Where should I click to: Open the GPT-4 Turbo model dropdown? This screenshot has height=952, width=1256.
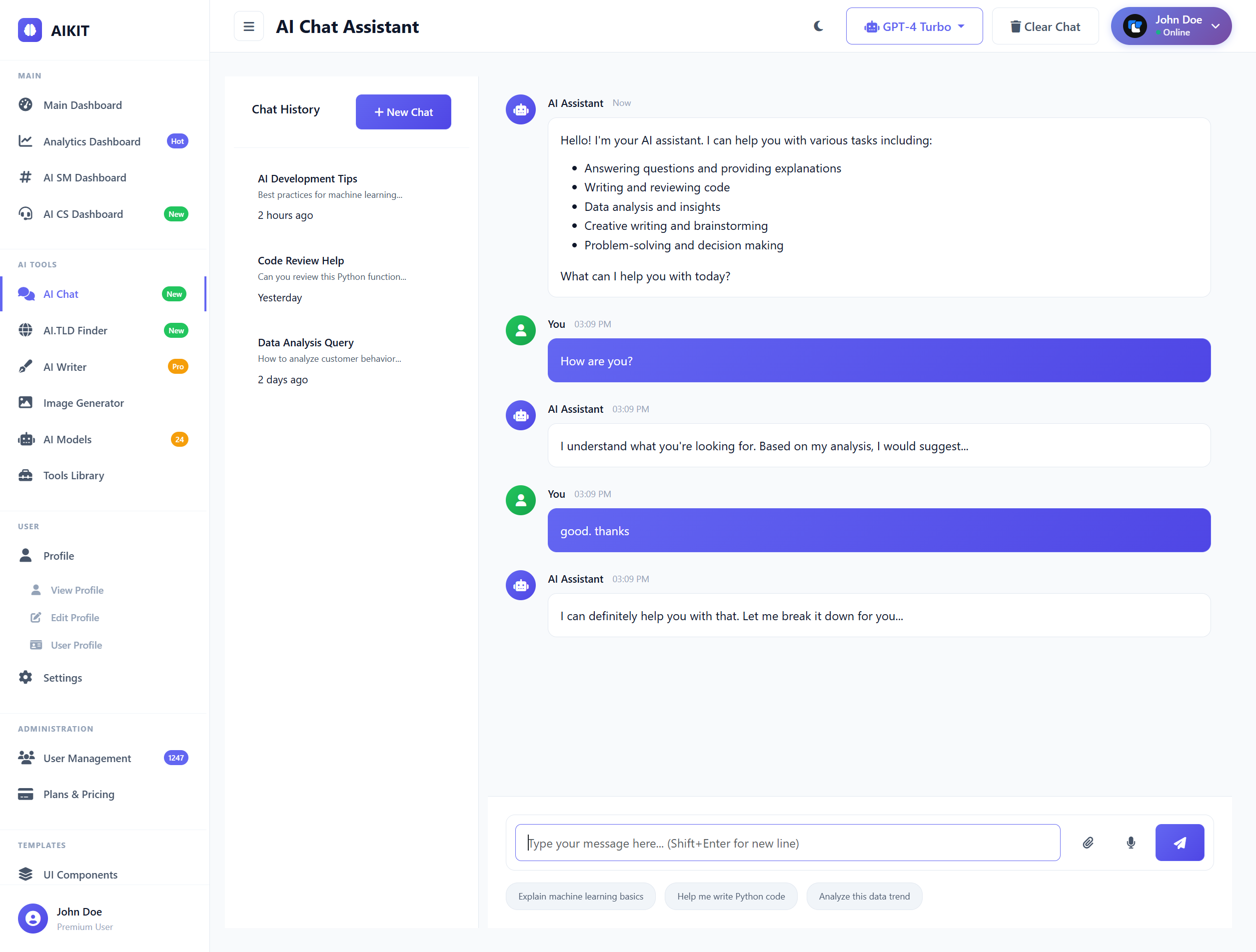pos(914,26)
